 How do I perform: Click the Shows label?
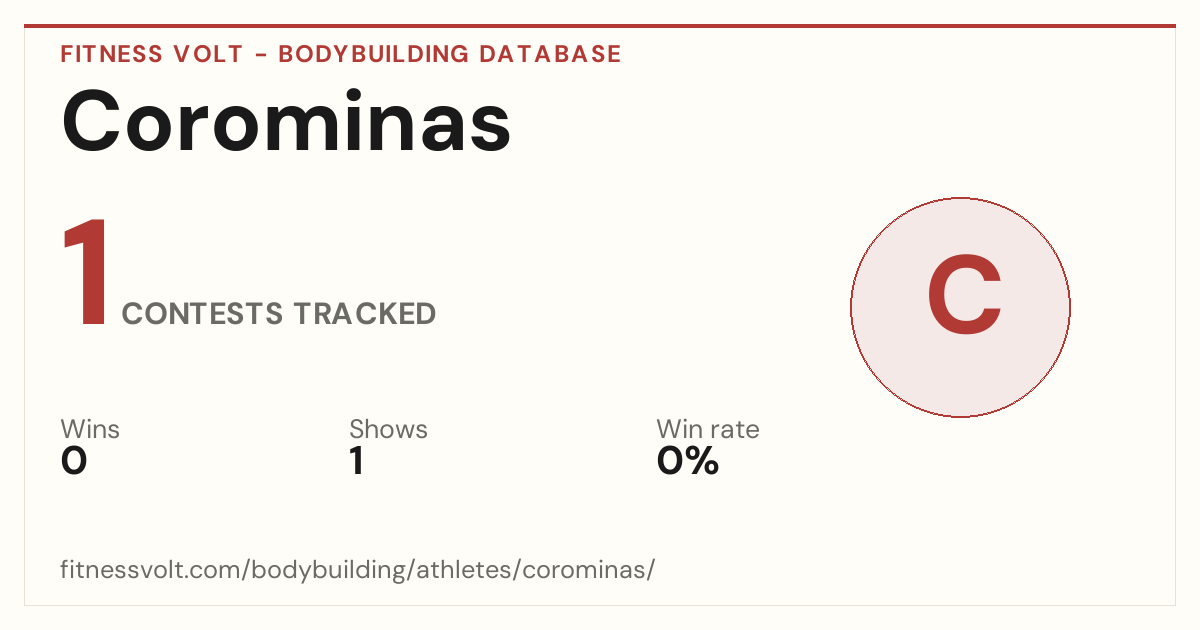(x=388, y=429)
